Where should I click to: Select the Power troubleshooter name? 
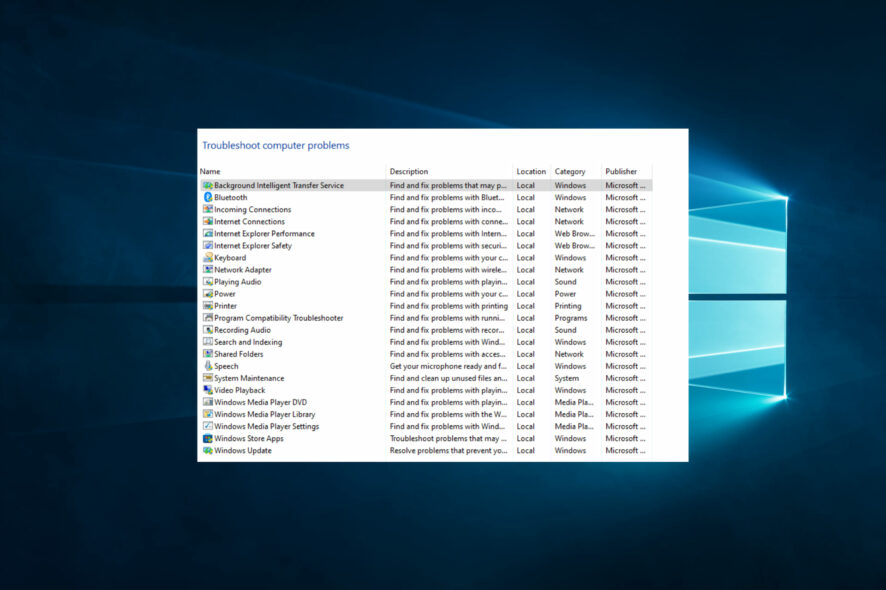(225, 294)
